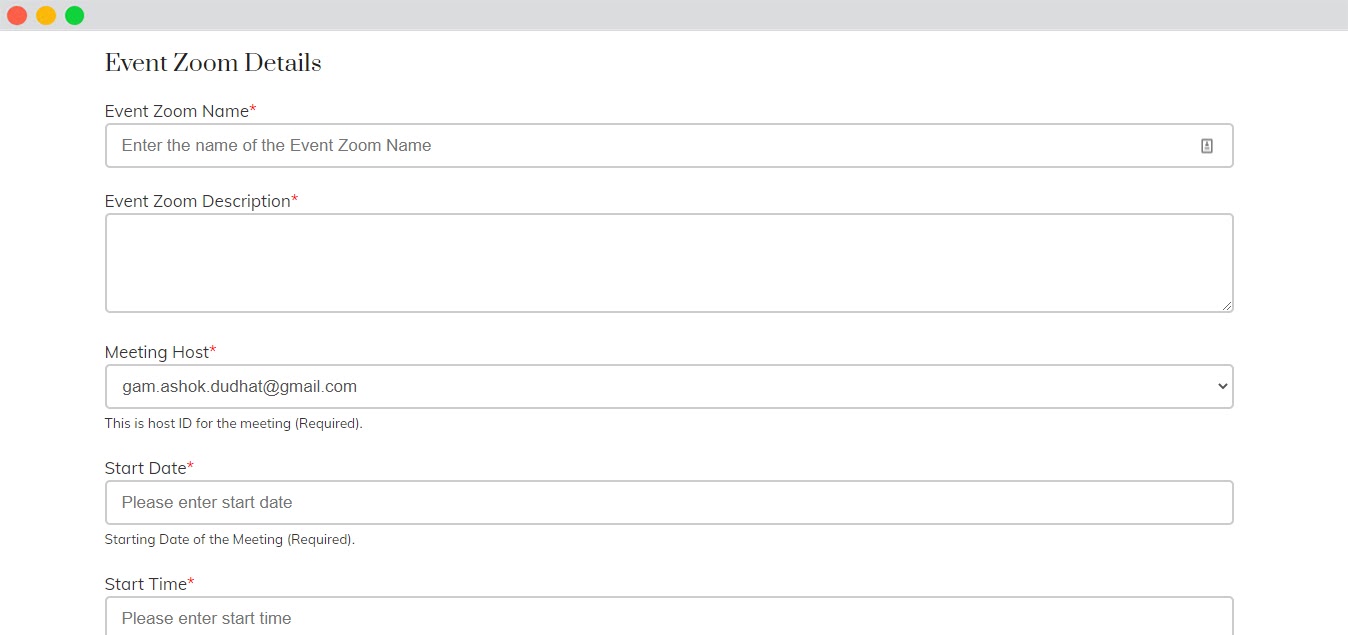Click the empty gray window title bar
The width and height of the screenshot is (1348, 635).
700,15
